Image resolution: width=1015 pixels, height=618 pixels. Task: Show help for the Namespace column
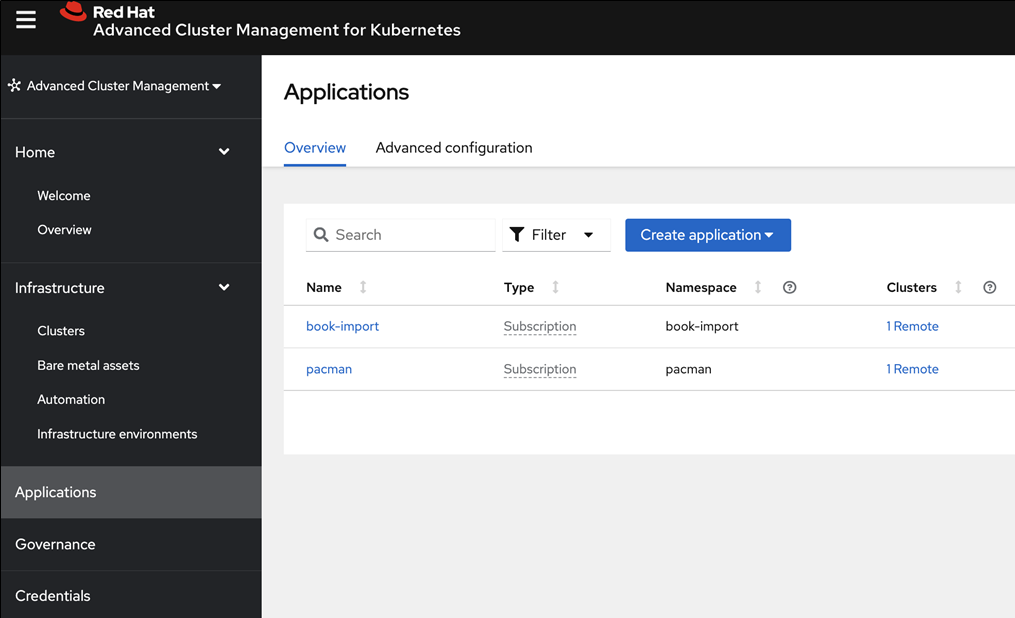point(789,288)
